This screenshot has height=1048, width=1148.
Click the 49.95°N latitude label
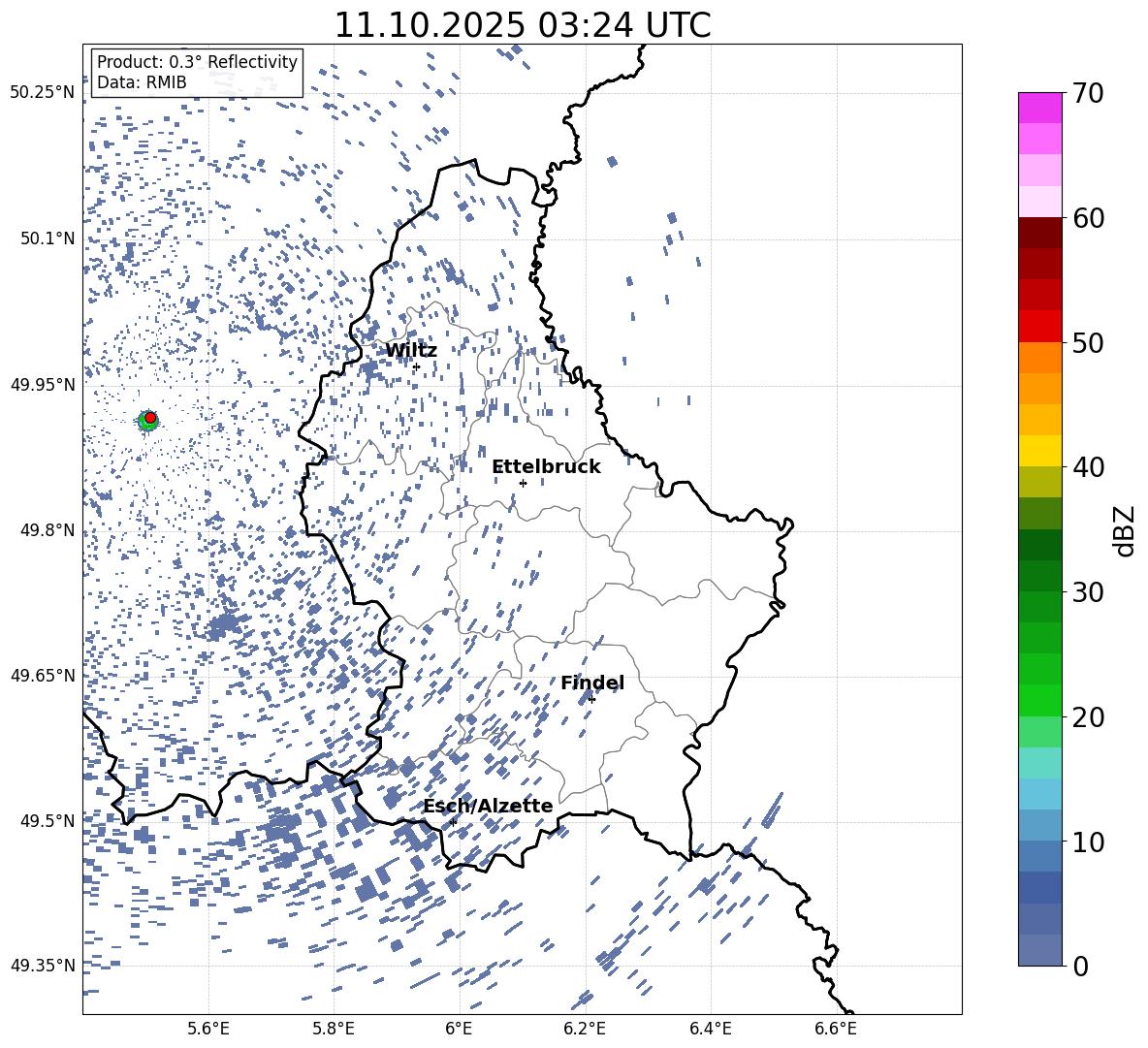(x=43, y=384)
